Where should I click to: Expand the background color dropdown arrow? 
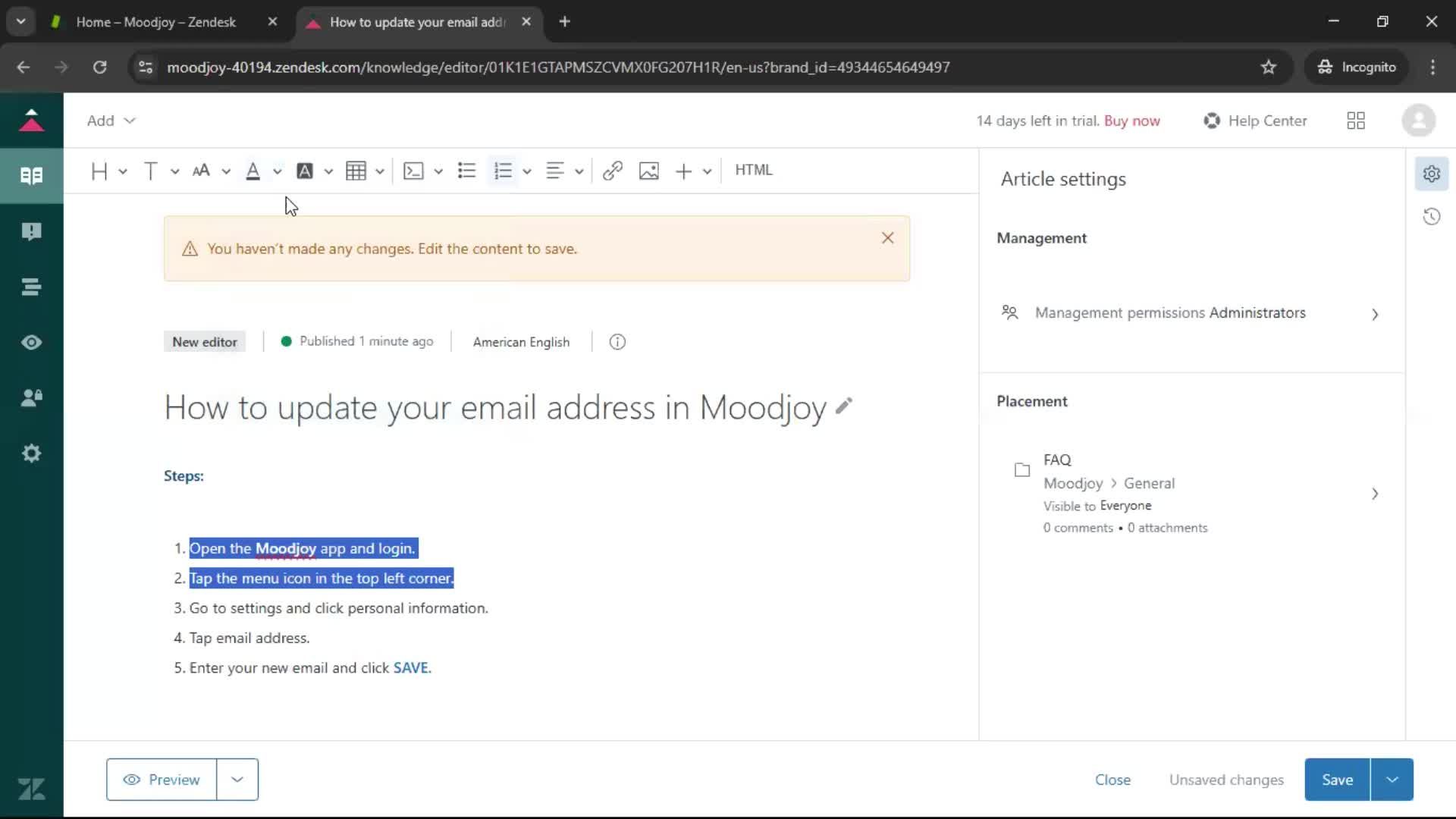(328, 171)
